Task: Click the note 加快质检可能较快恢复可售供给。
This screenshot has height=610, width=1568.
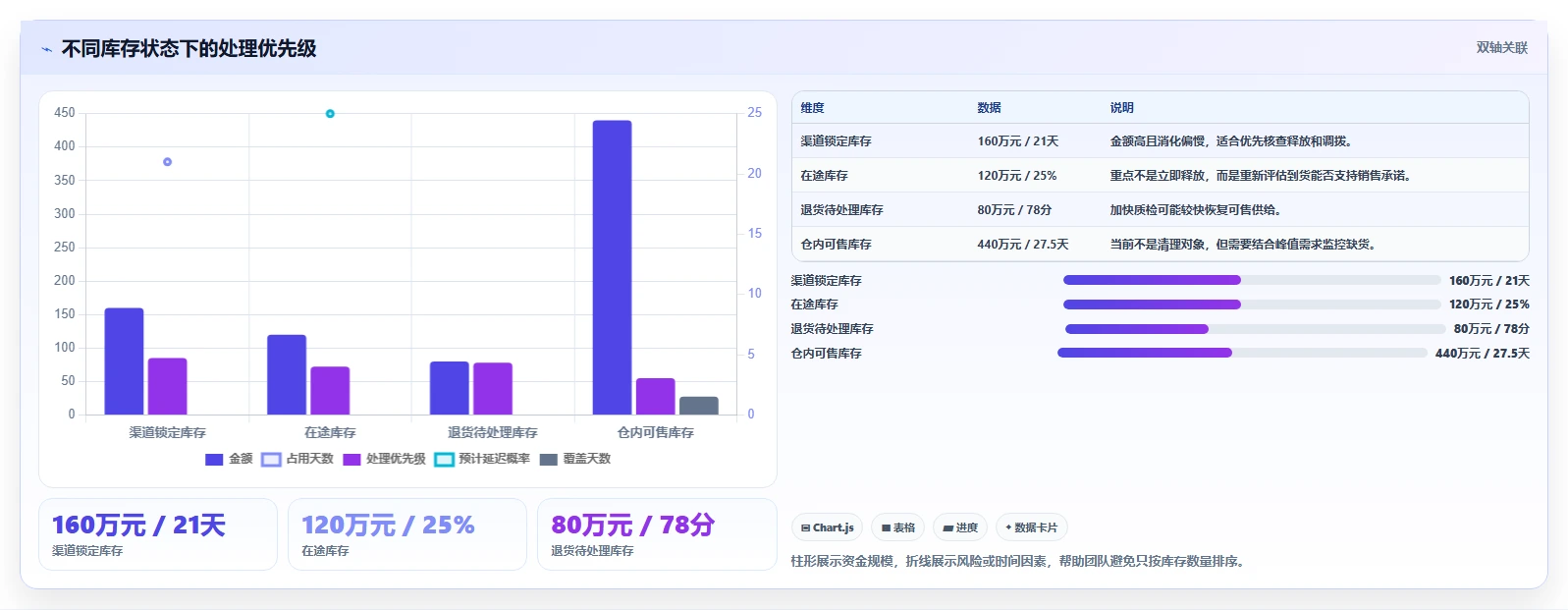Action: [1198, 210]
